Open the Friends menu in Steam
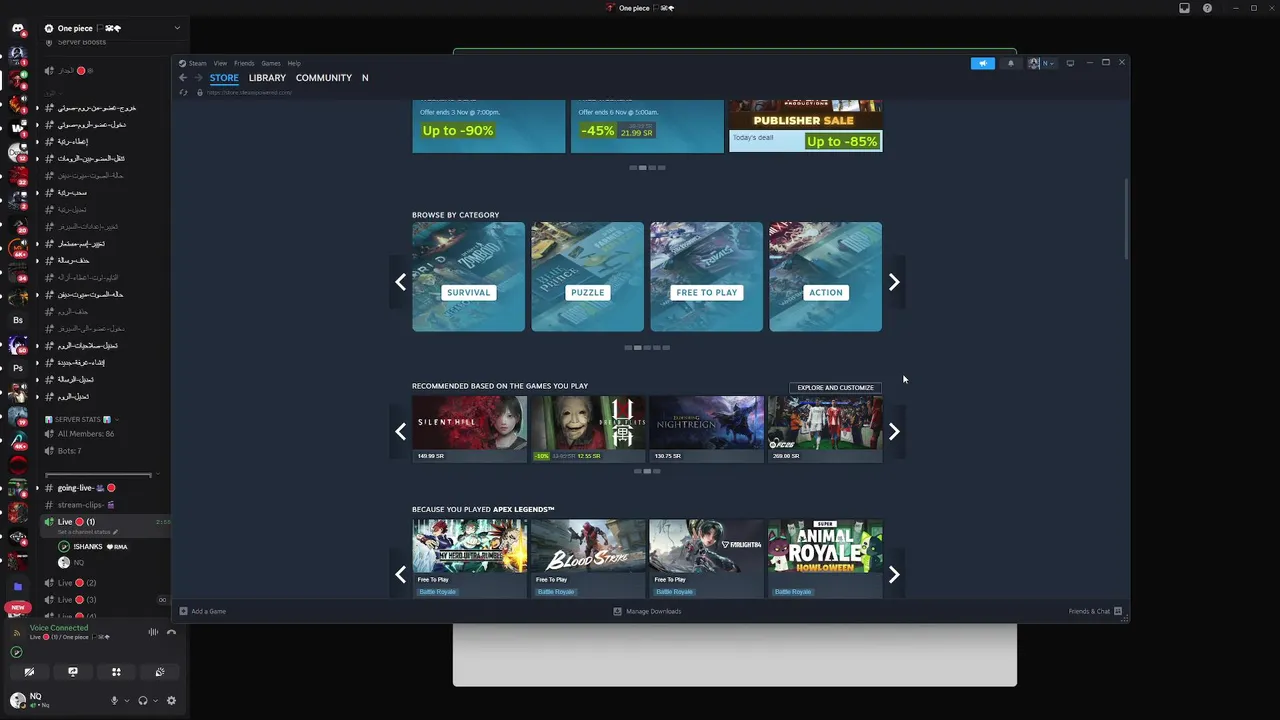Viewport: 1280px width, 720px height. point(244,63)
